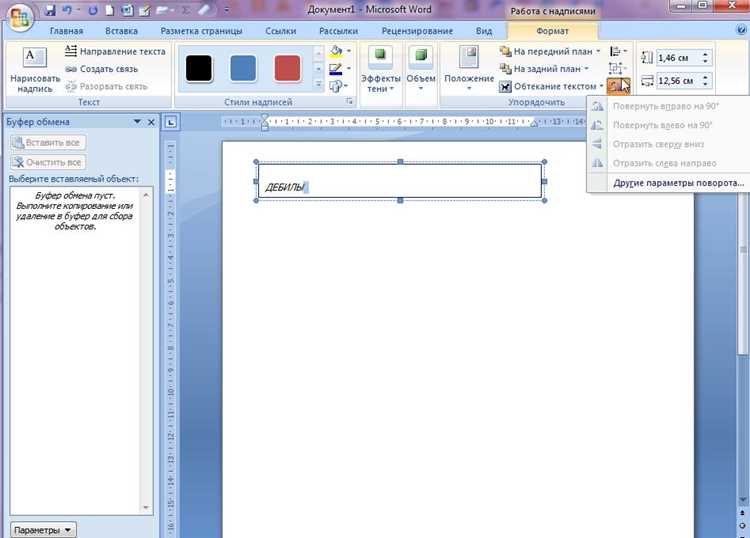Click the Office round logo button
This screenshot has height=538, width=750.
click(x=20, y=18)
